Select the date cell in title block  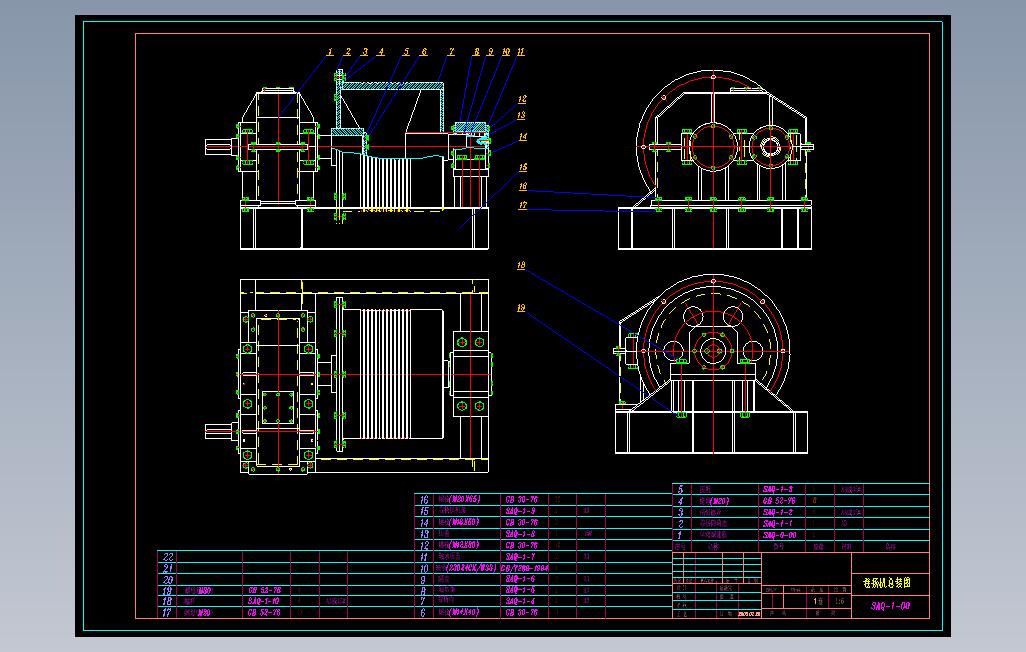point(749,614)
